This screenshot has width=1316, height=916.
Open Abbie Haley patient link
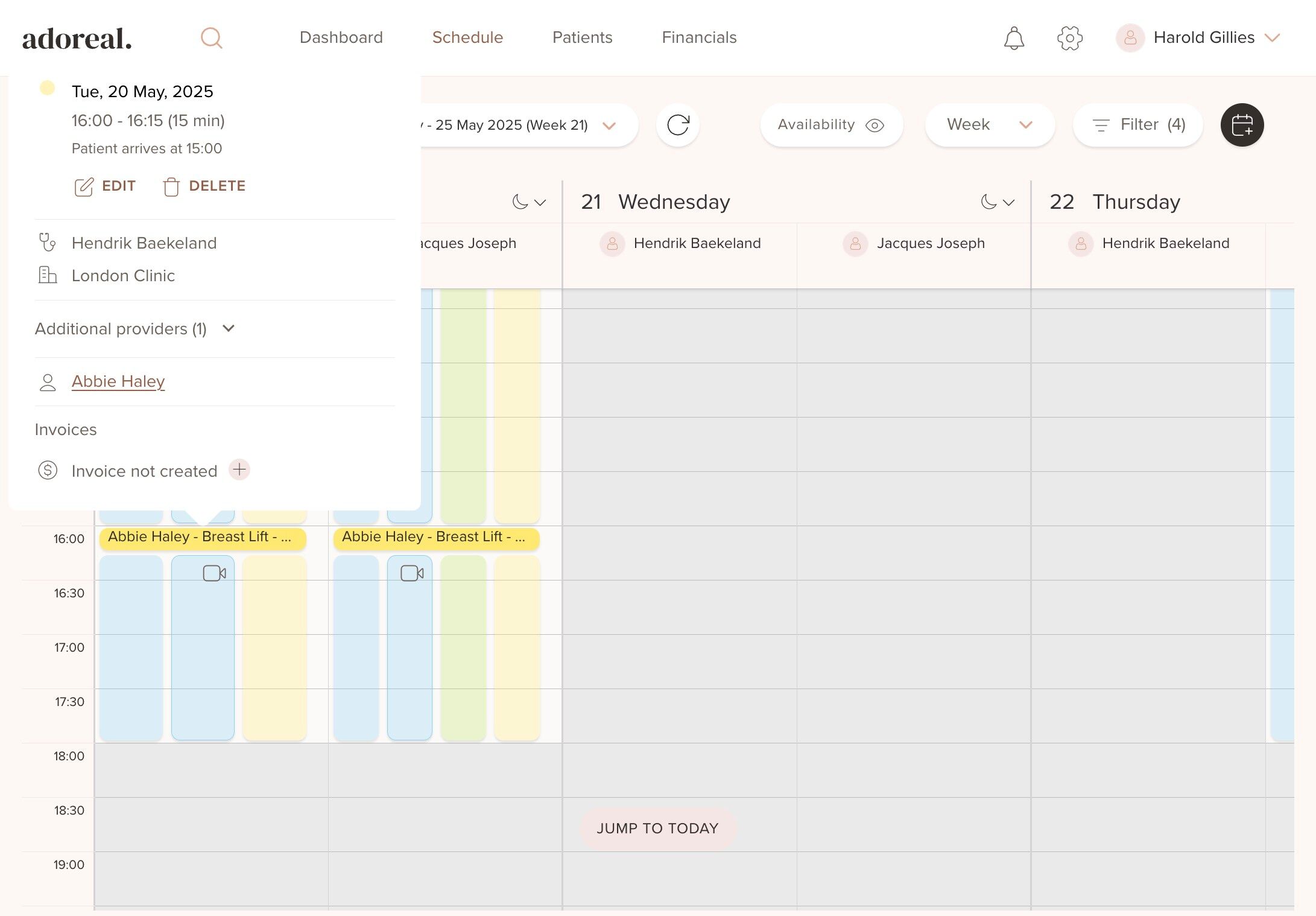pyautogui.click(x=118, y=381)
